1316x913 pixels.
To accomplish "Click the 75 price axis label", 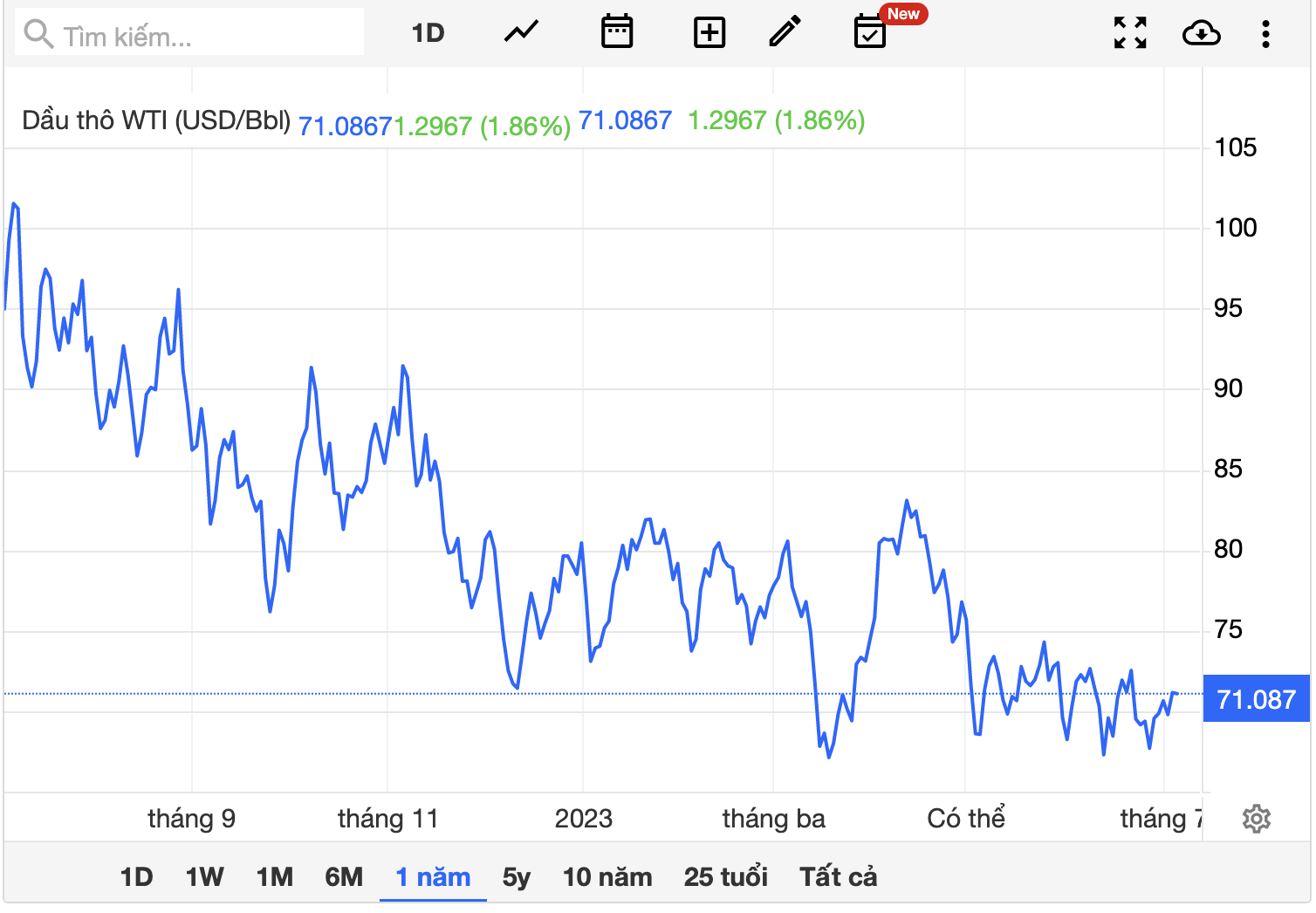I will pos(1228,629).
